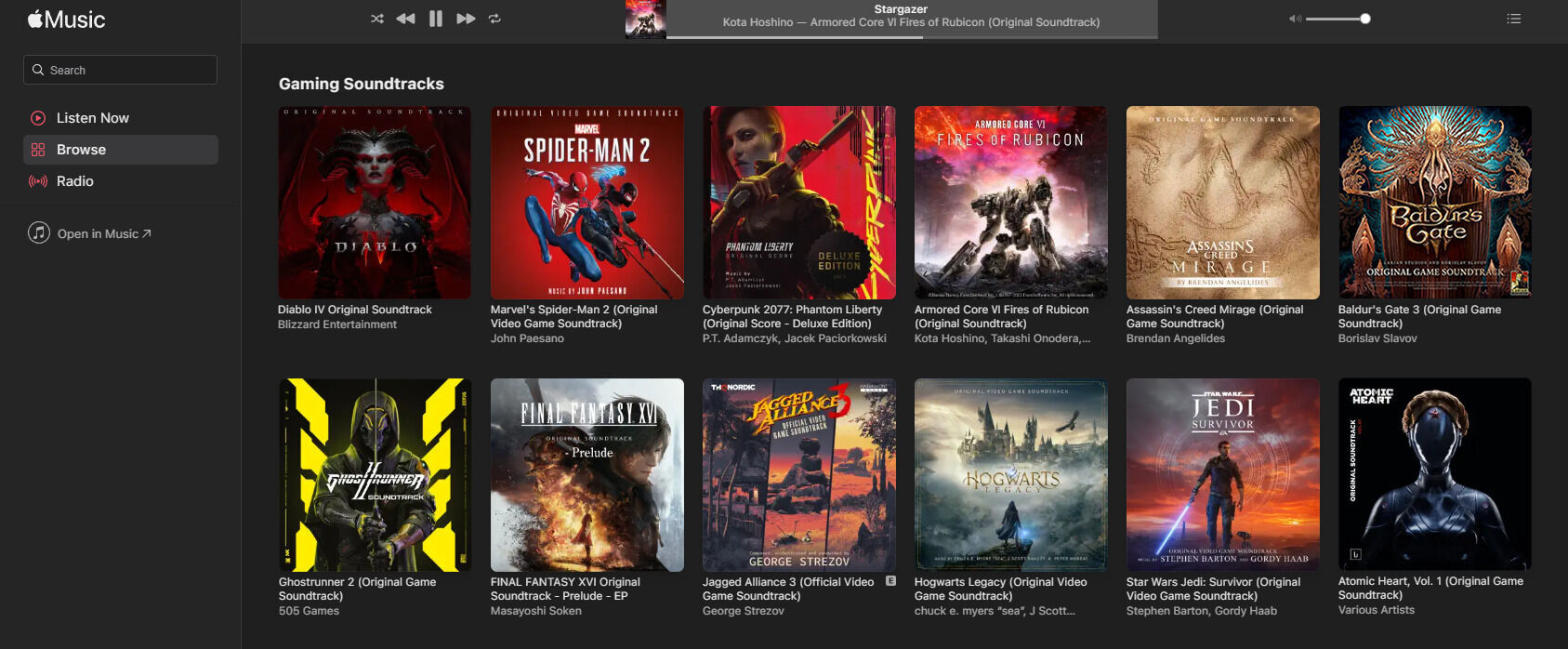The image size is (1568, 649).
Task: Open the Ghostrunner 2 soundtrack title link
Action: click(x=357, y=589)
